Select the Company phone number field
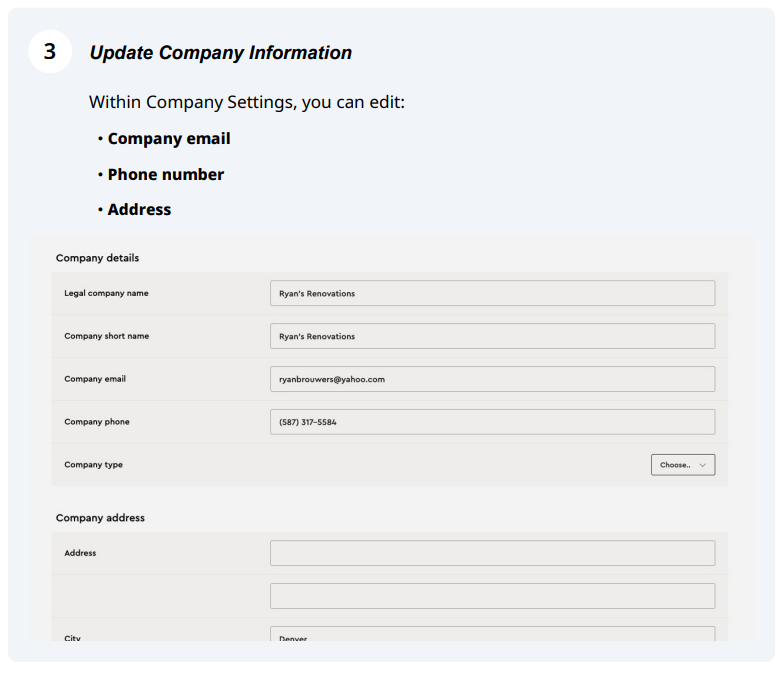Viewport: 784px width, 673px height. click(492, 422)
